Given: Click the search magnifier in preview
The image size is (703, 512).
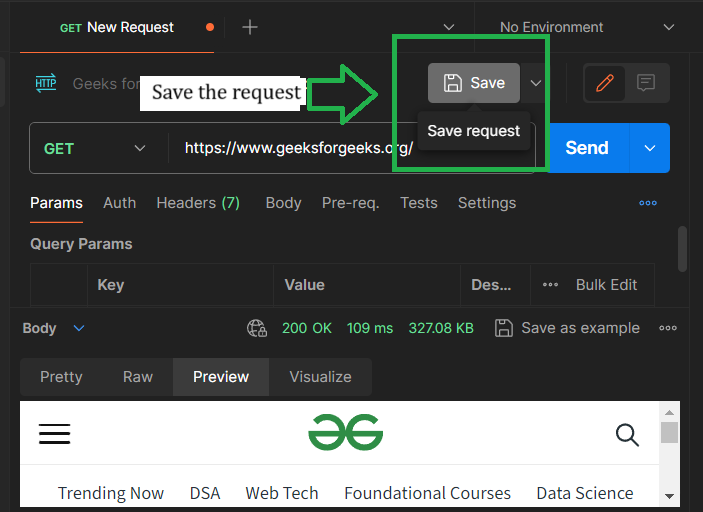Looking at the screenshot, I should click(627, 434).
